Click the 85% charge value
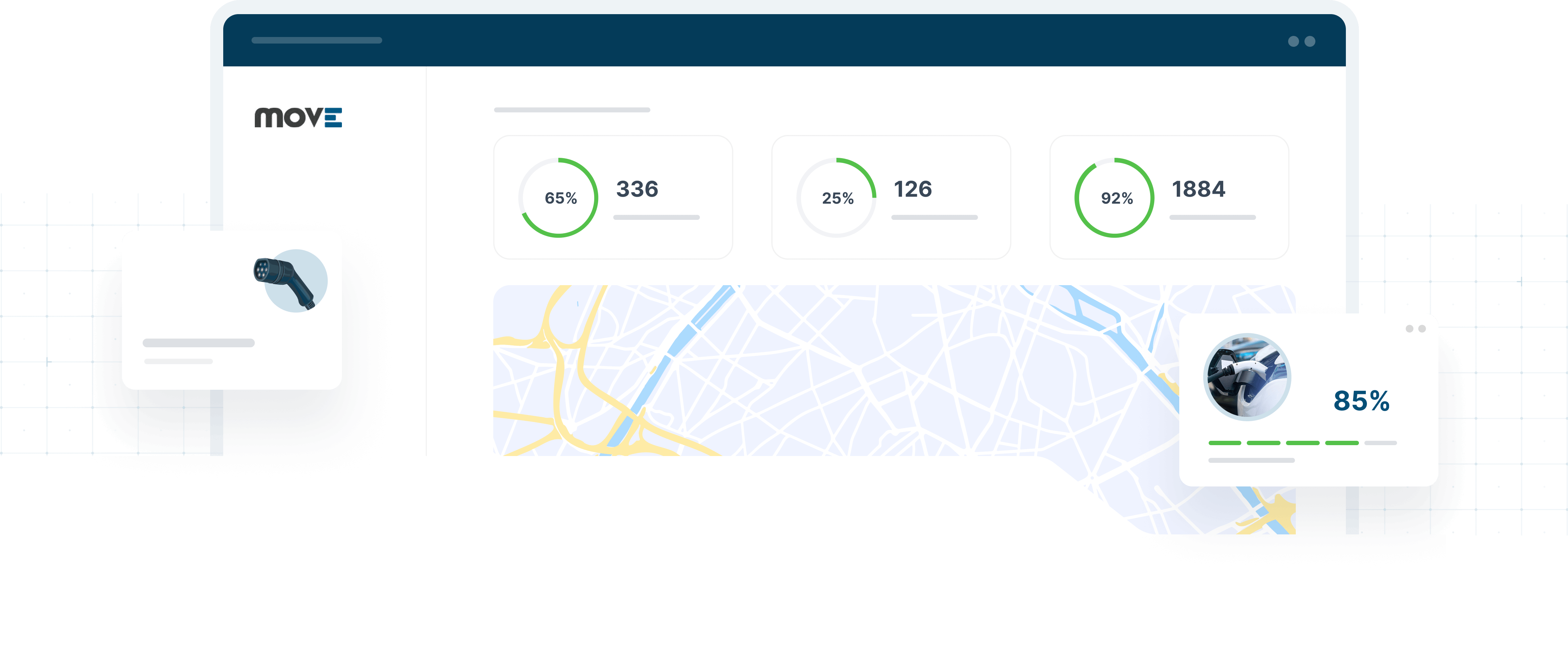Viewport: 1568px width, 665px height. pos(1361,401)
